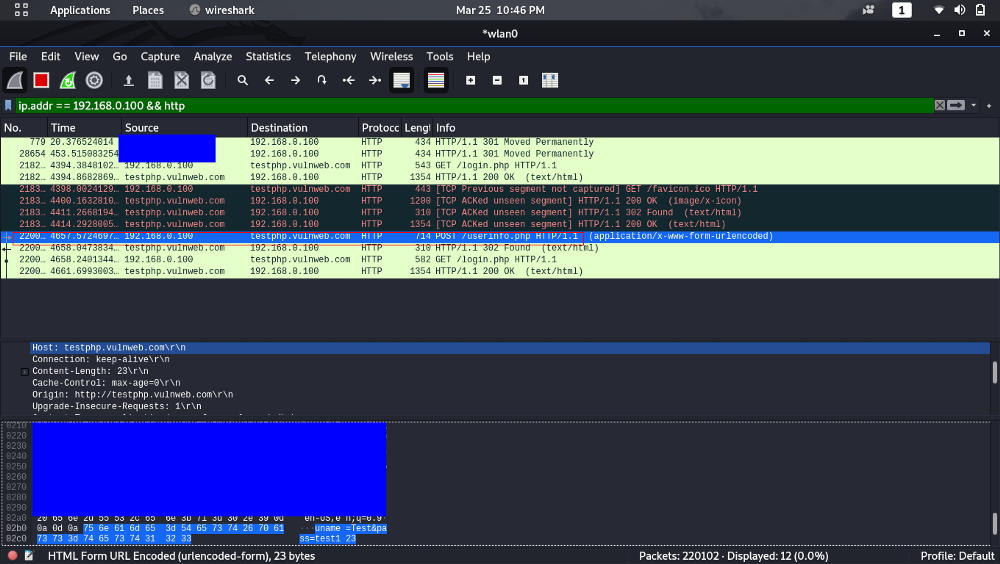
Task: Go to specified packet icon
Action: [322, 80]
